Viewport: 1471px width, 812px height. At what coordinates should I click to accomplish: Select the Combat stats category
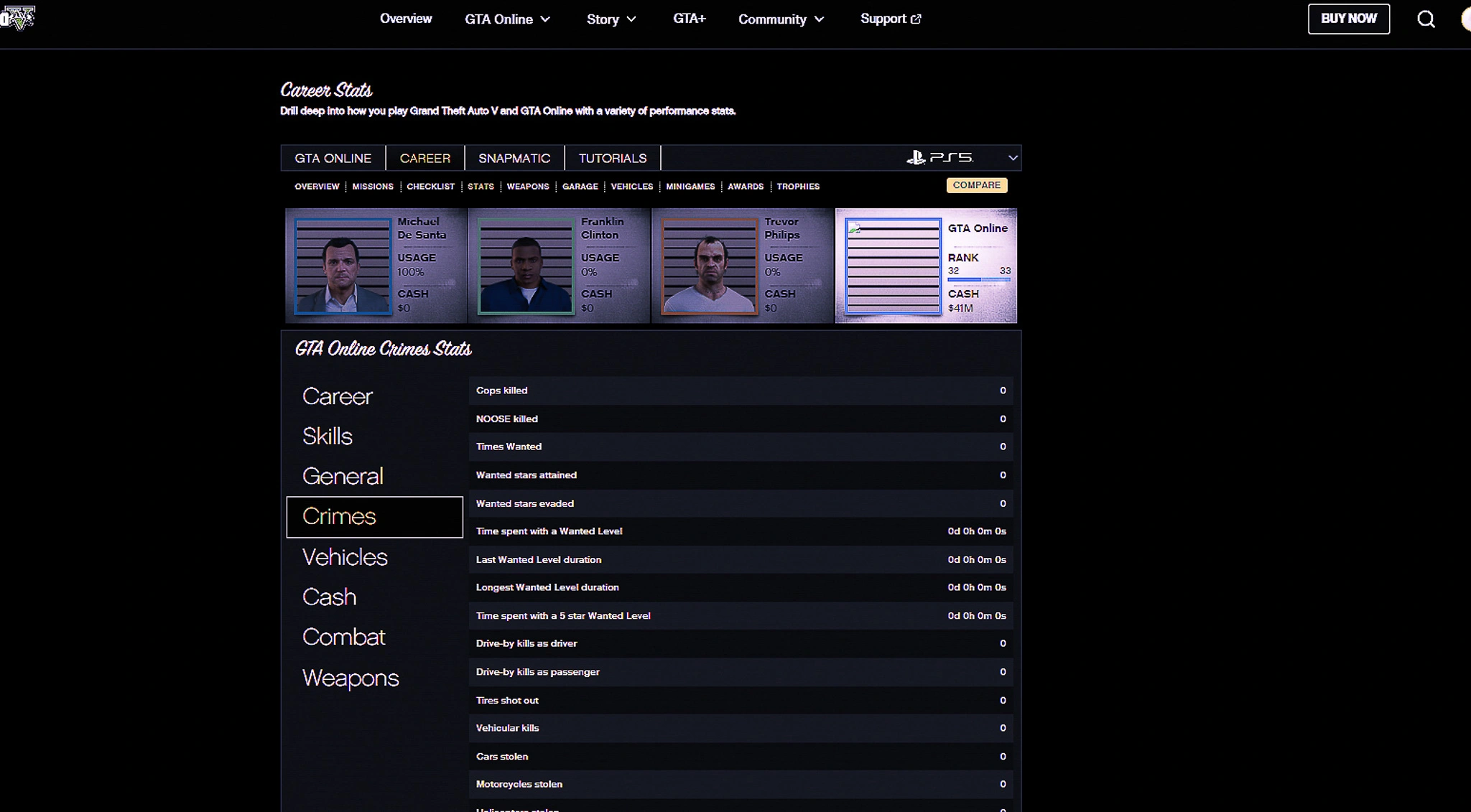pos(343,637)
